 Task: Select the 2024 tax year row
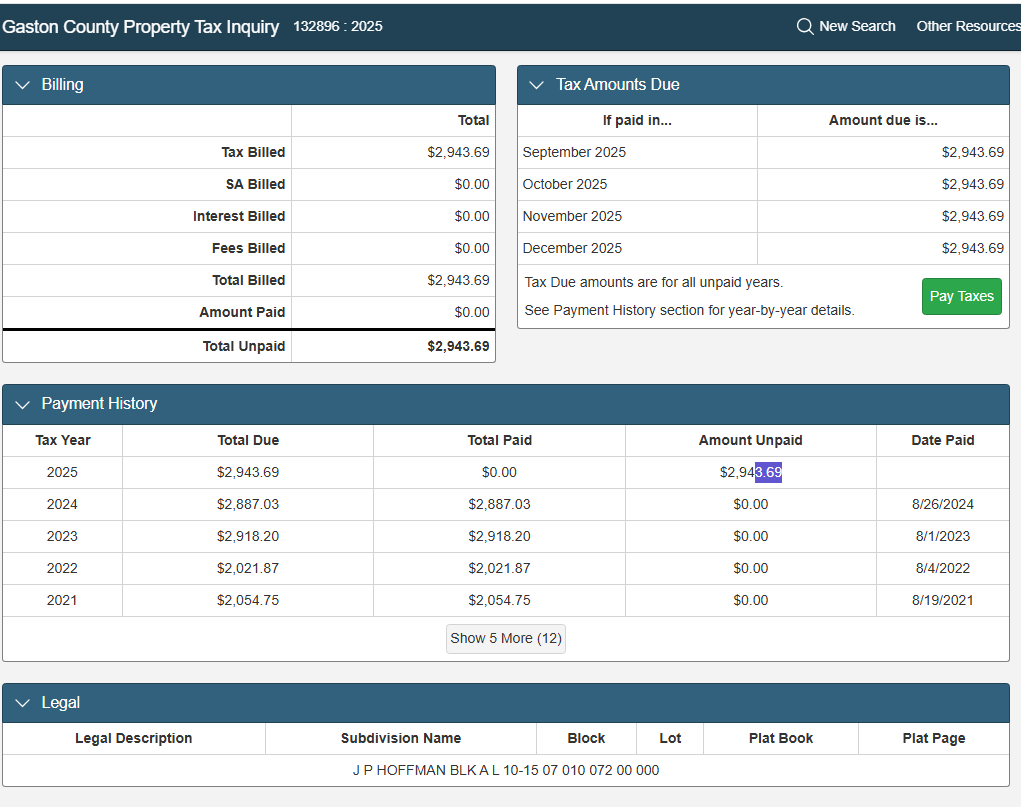coord(62,504)
